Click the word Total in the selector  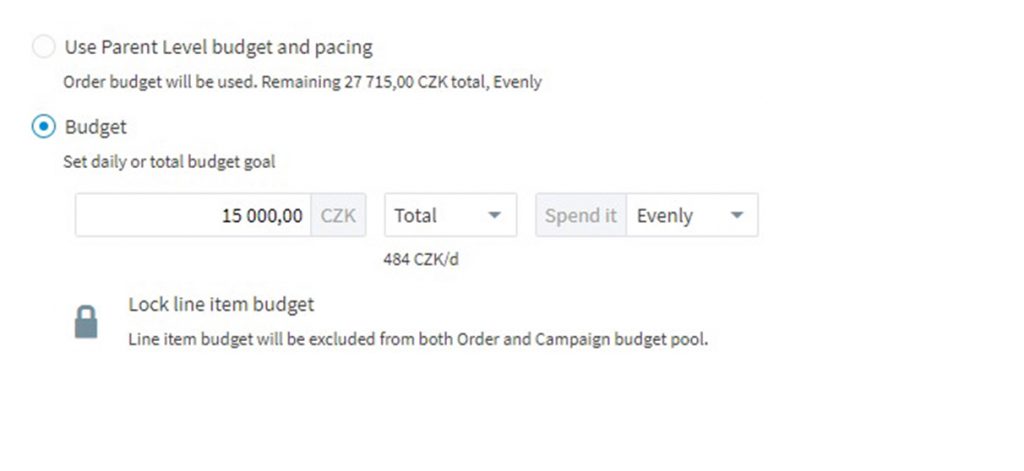[415, 215]
